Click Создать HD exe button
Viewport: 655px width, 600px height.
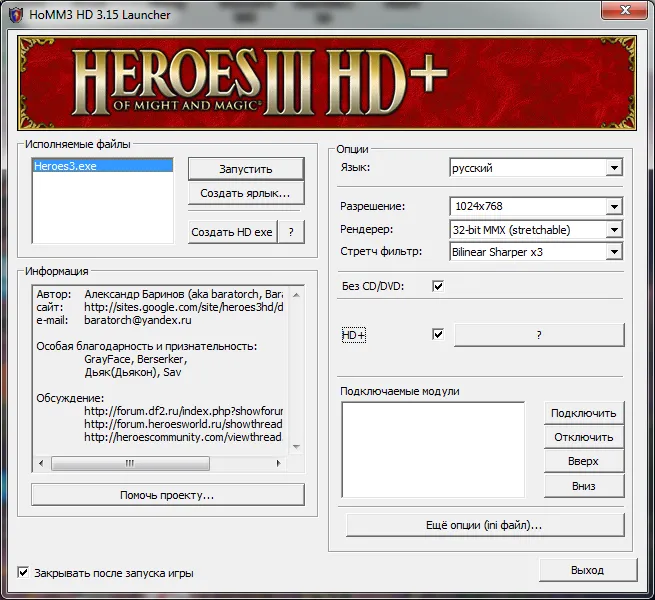(231, 231)
